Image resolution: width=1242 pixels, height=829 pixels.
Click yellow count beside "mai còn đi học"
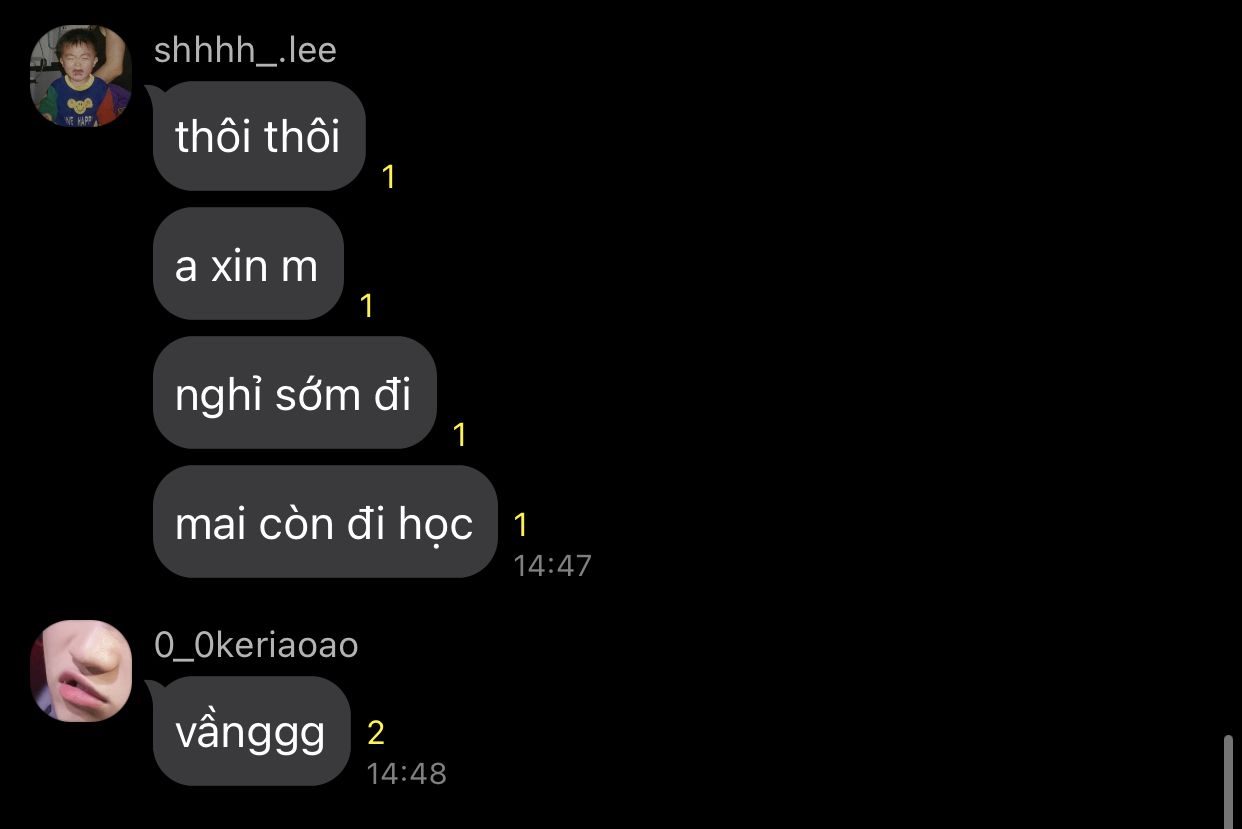point(520,524)
